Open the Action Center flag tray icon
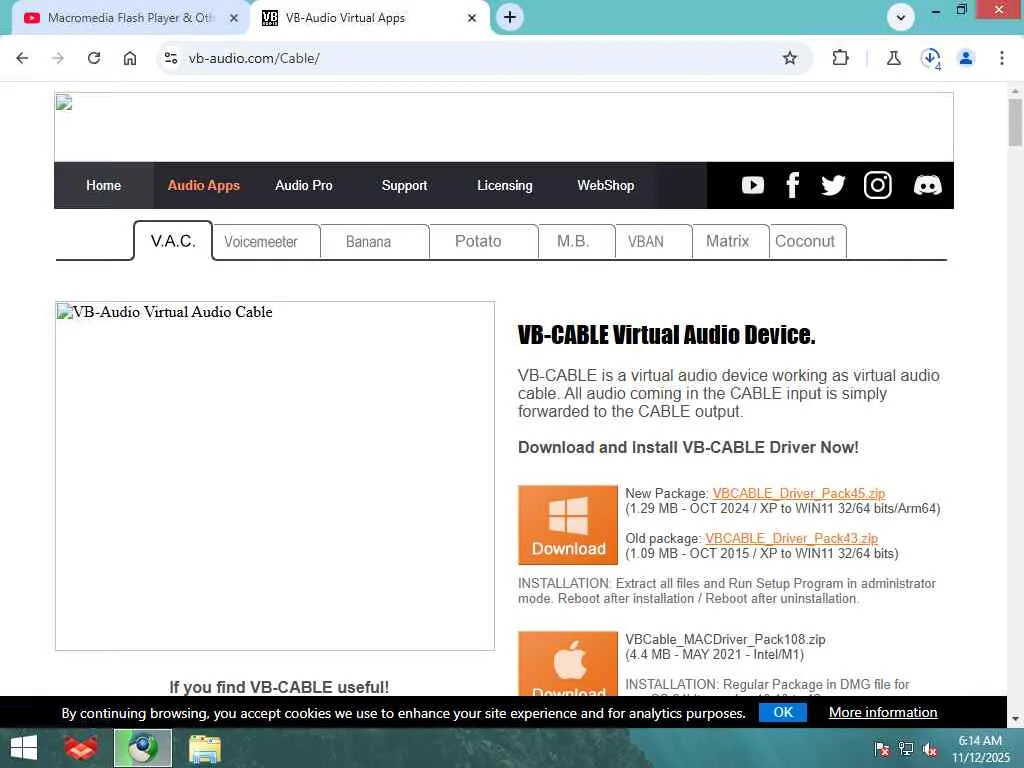The height and width of the screenshot is (768, 1024). point(882,749)
